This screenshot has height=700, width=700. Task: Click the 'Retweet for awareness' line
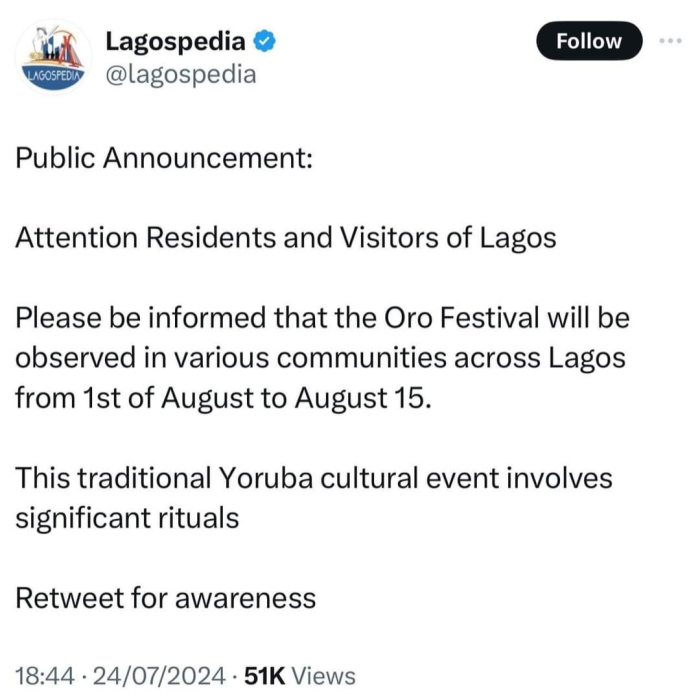click(166, 598)
